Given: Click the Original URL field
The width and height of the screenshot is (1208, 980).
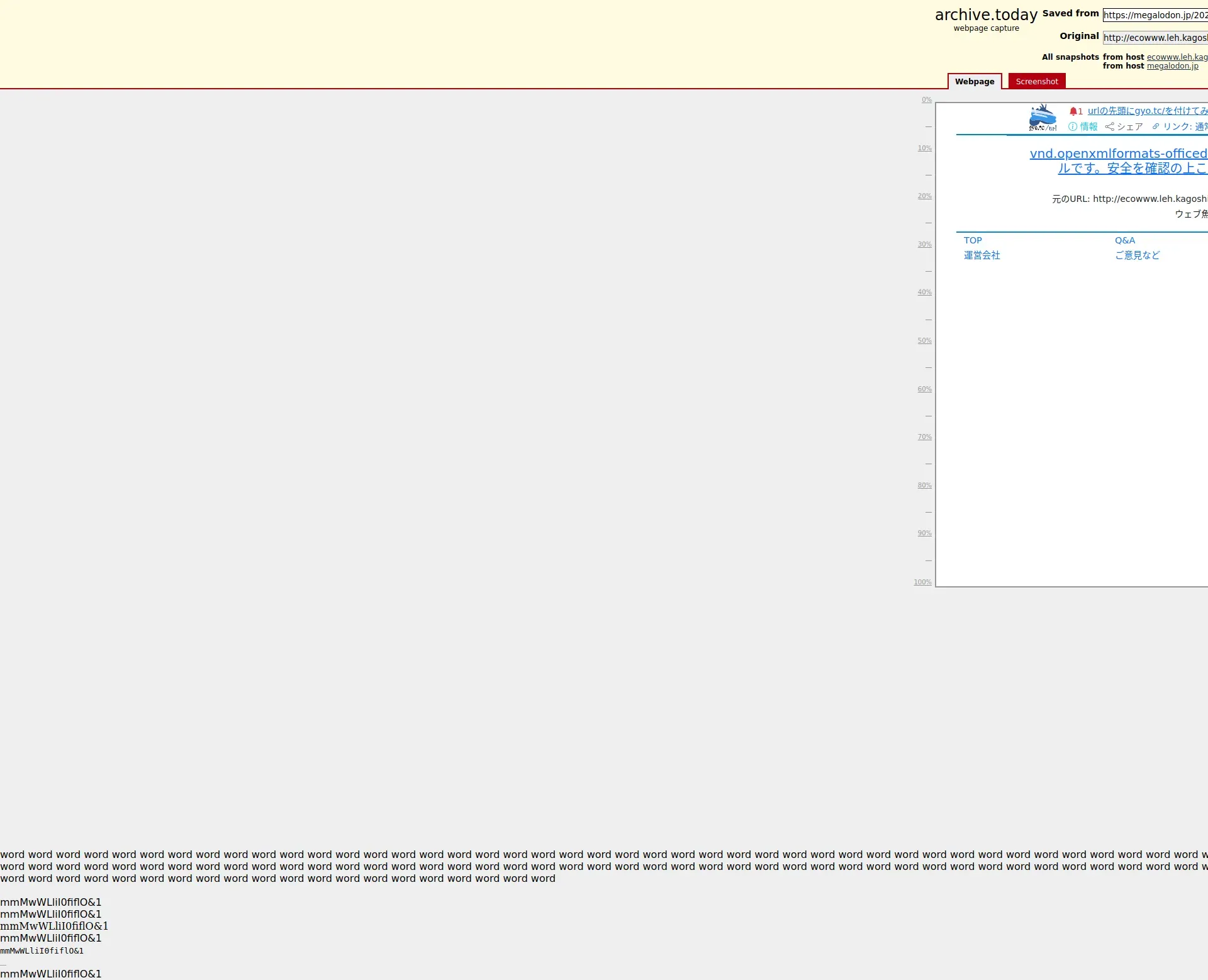Looking at the screenshot, I should tap(1155, 38).
